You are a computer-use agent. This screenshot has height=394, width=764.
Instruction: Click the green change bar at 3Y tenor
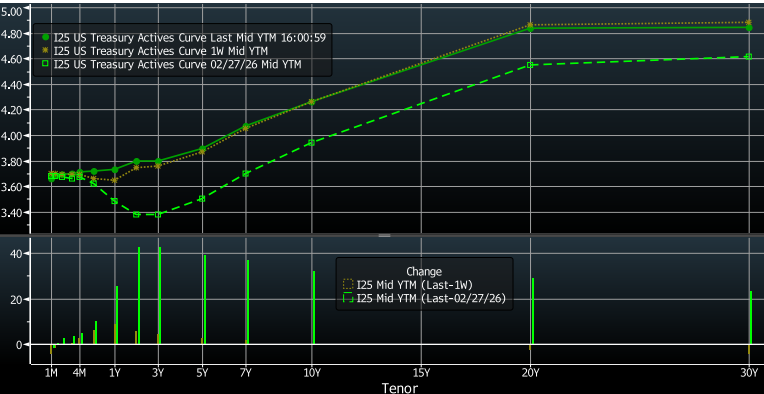pyautogui.click(x=160, y=296)
